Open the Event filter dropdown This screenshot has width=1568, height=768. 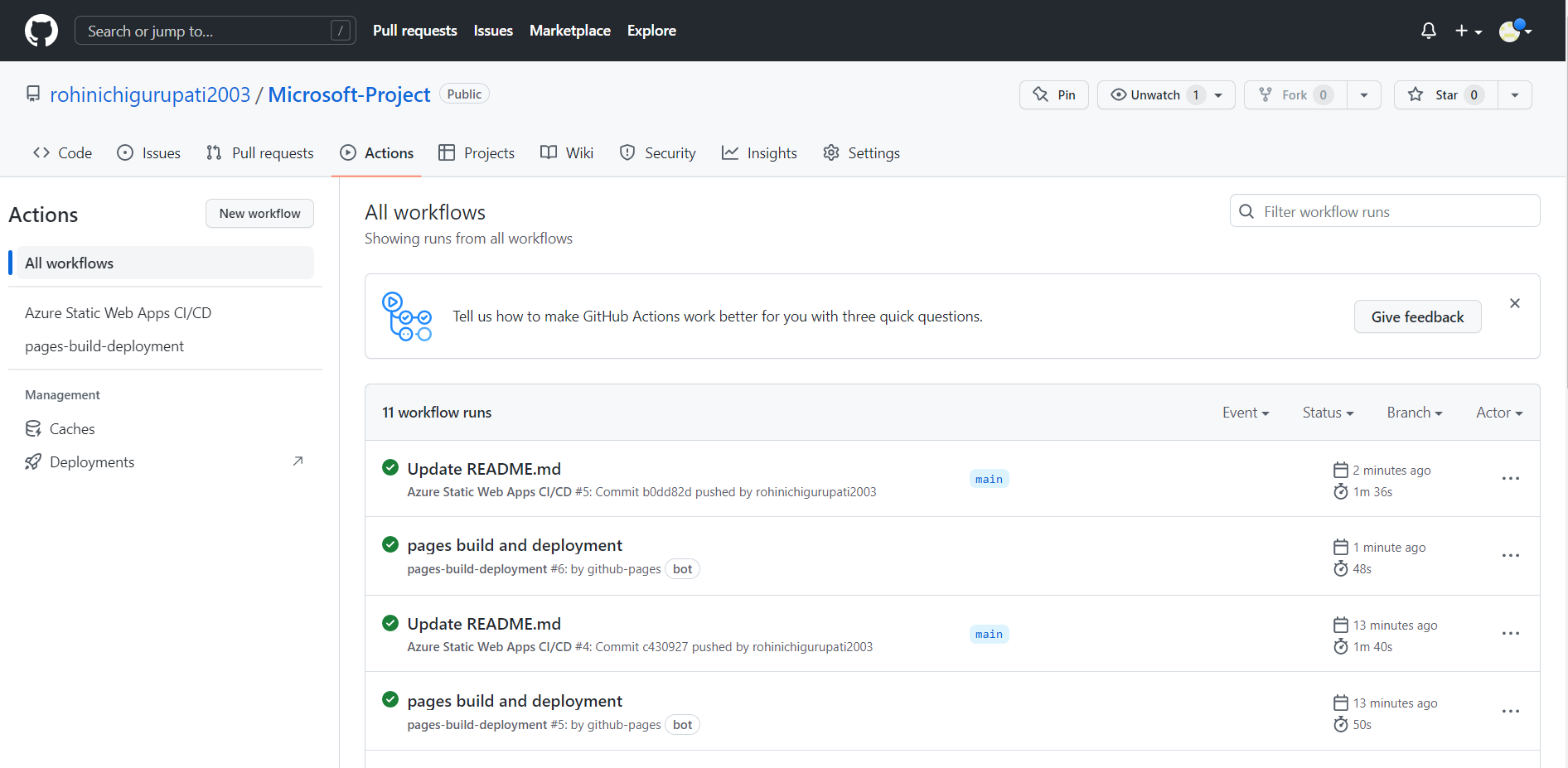1246,412
